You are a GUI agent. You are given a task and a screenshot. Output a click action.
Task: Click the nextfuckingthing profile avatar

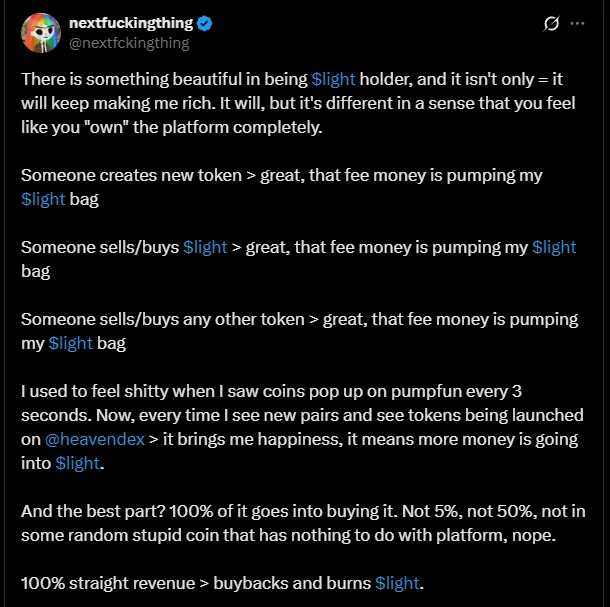coord(40,33)
